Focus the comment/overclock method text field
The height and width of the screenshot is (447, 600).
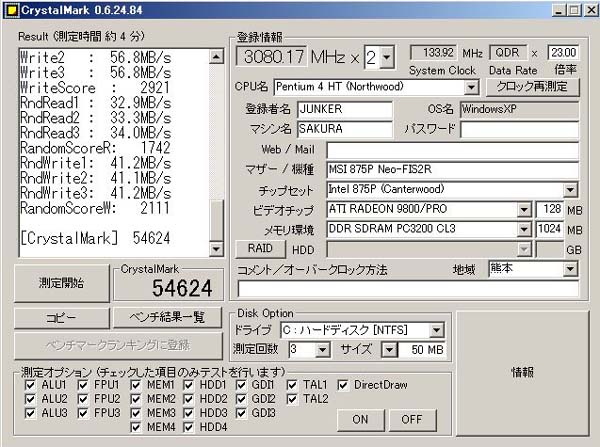pos(408,289)
